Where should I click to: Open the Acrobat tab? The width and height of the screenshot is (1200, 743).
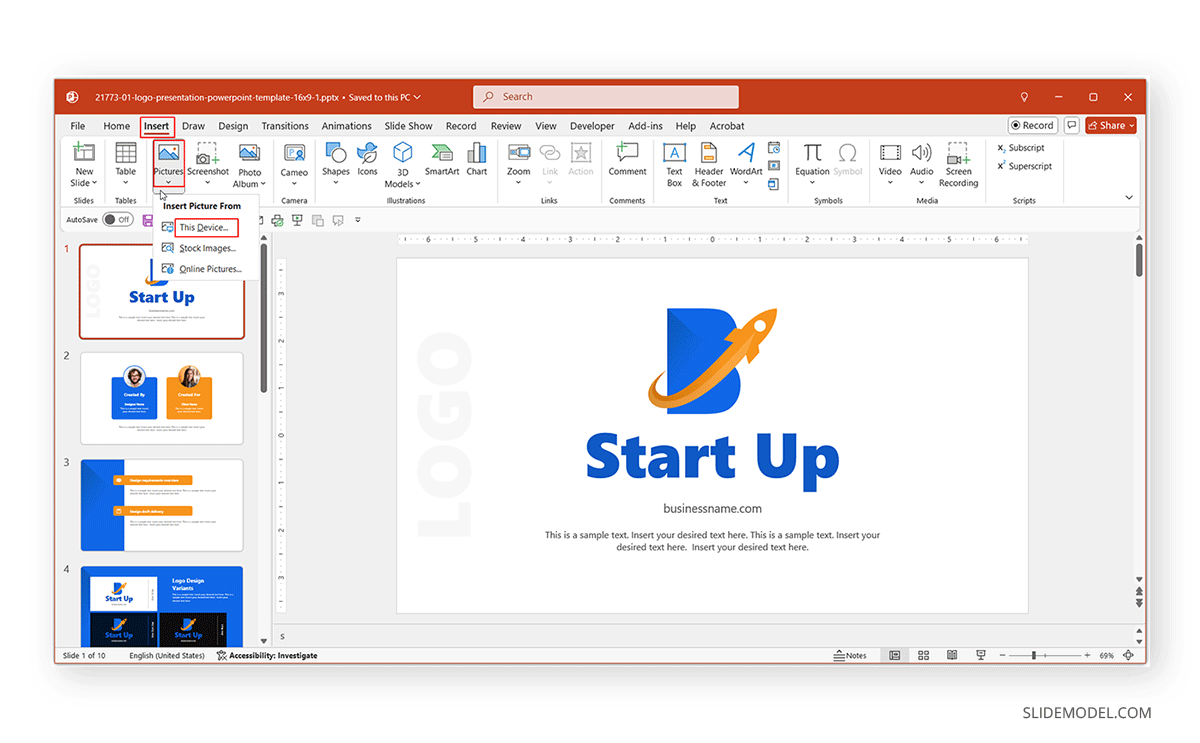click(727, 126)
